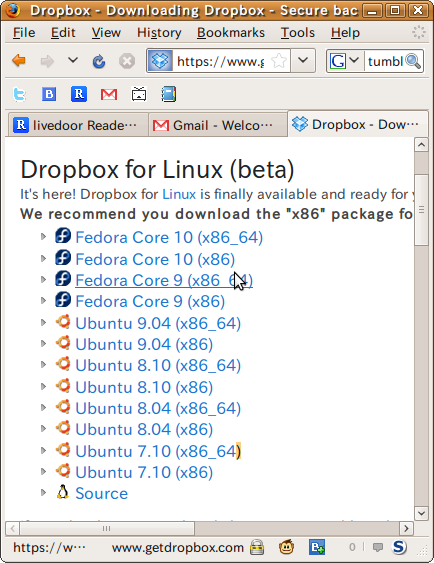Download Fedora Core 10 (x86) package

(155, 259)
